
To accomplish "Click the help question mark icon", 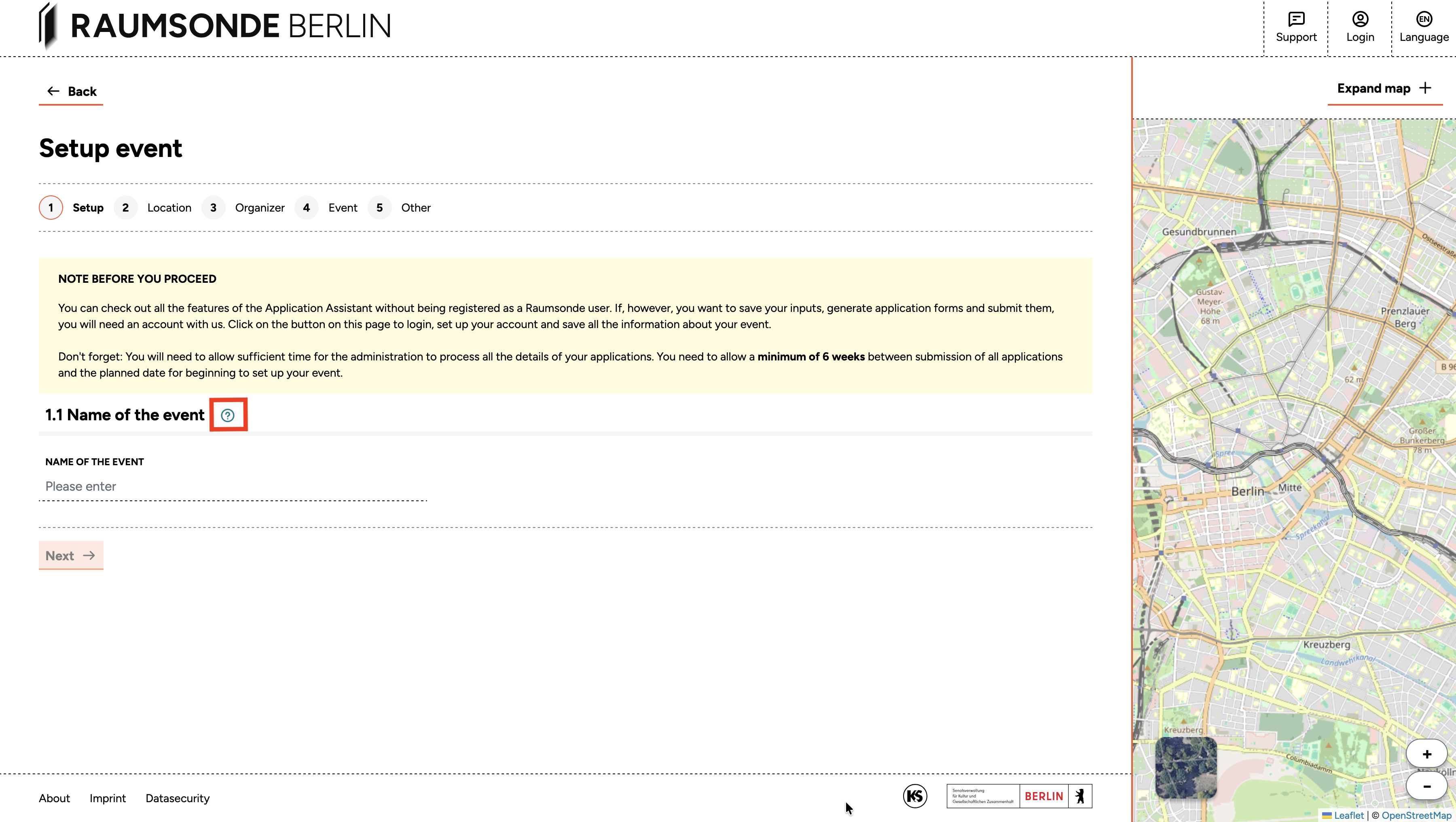I will coord(228,415).
